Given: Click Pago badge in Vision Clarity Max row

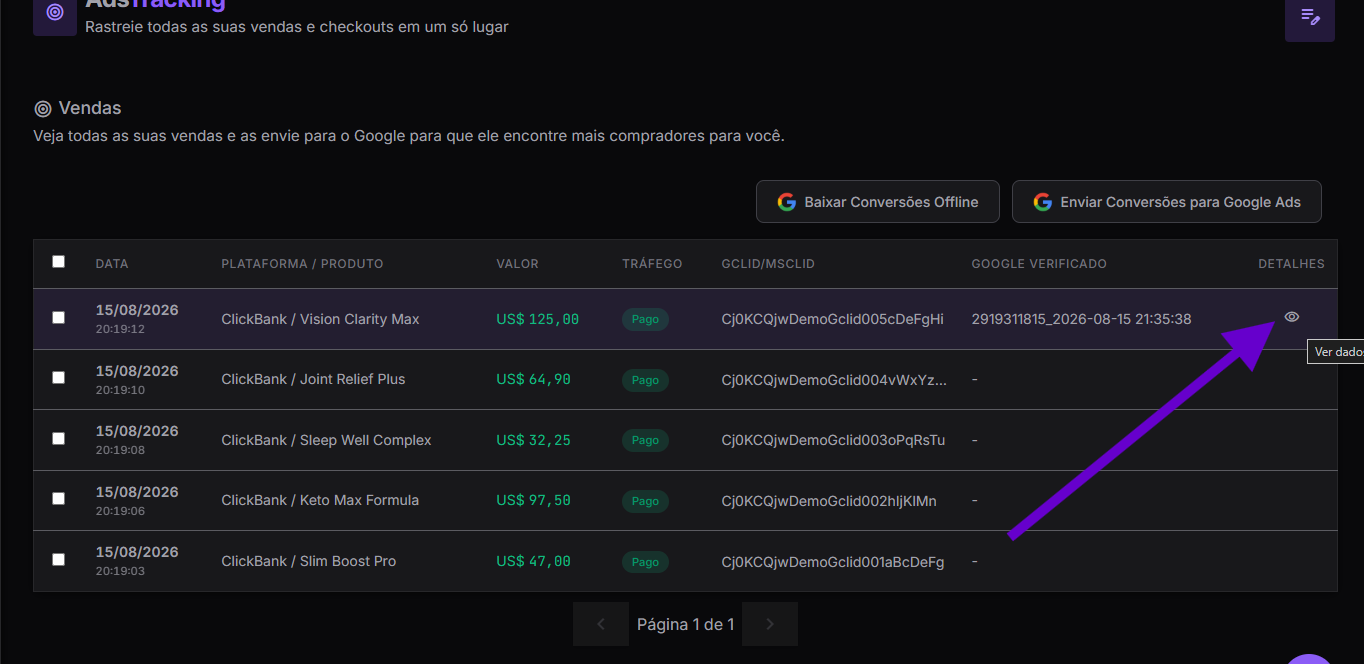Looking at the screenshot, I should [645, 320].
